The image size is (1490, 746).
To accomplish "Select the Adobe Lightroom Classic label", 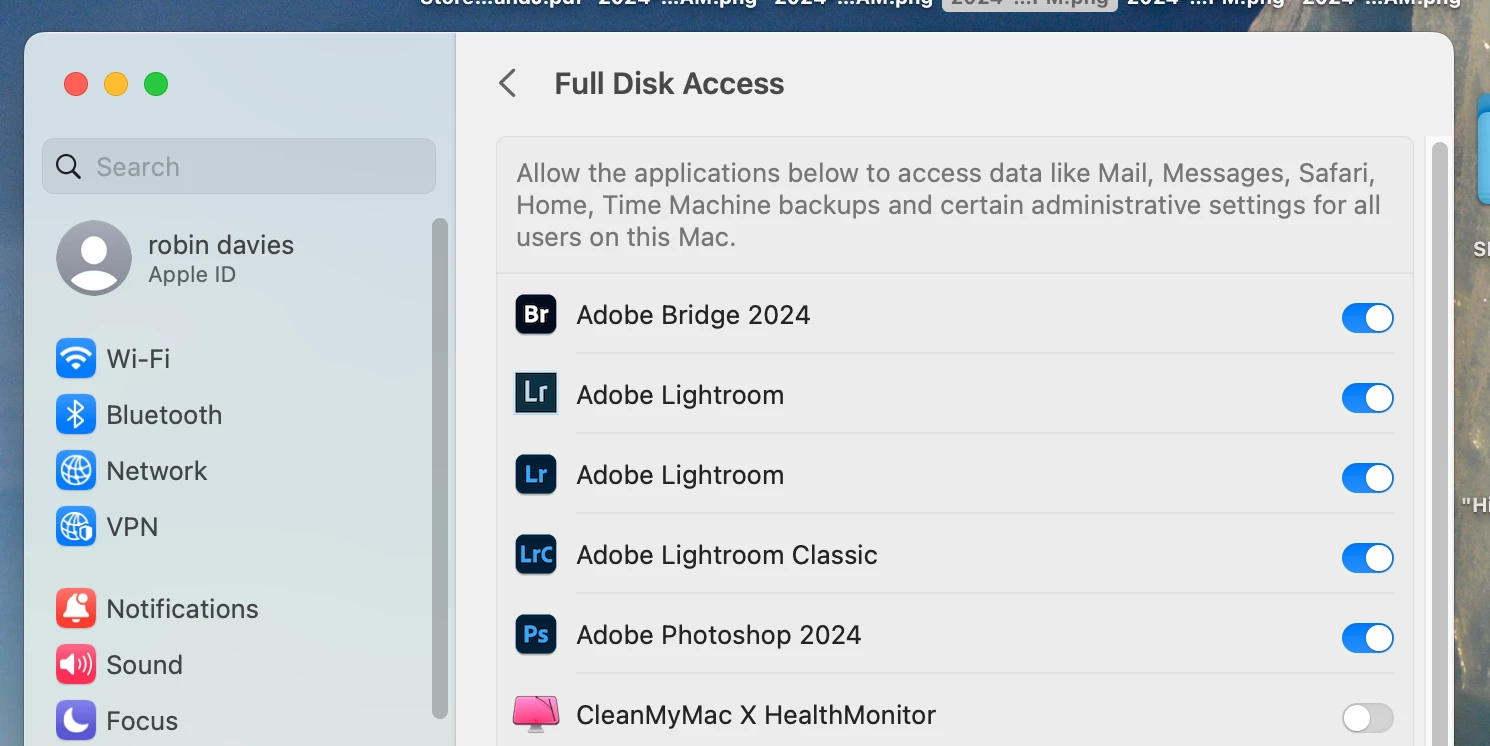I will click(x=727, y=555).
